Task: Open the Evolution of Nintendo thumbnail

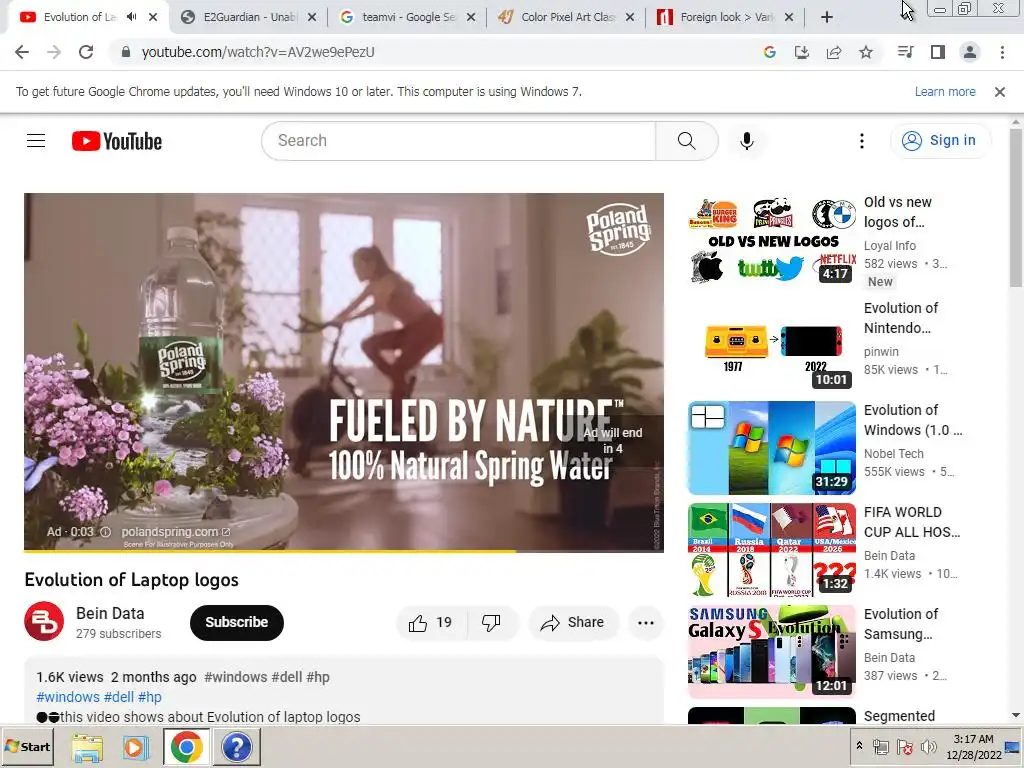Action: point(772,345)
